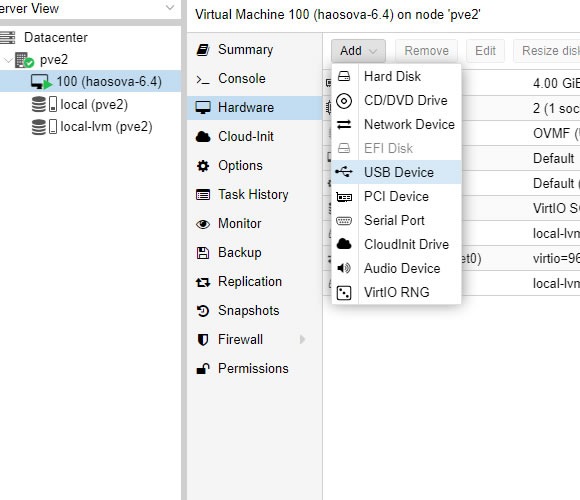The width and height of the screenshot is (580, 500).
Task: Choose Hard Disk from Add menu
Action: [397, 76]
